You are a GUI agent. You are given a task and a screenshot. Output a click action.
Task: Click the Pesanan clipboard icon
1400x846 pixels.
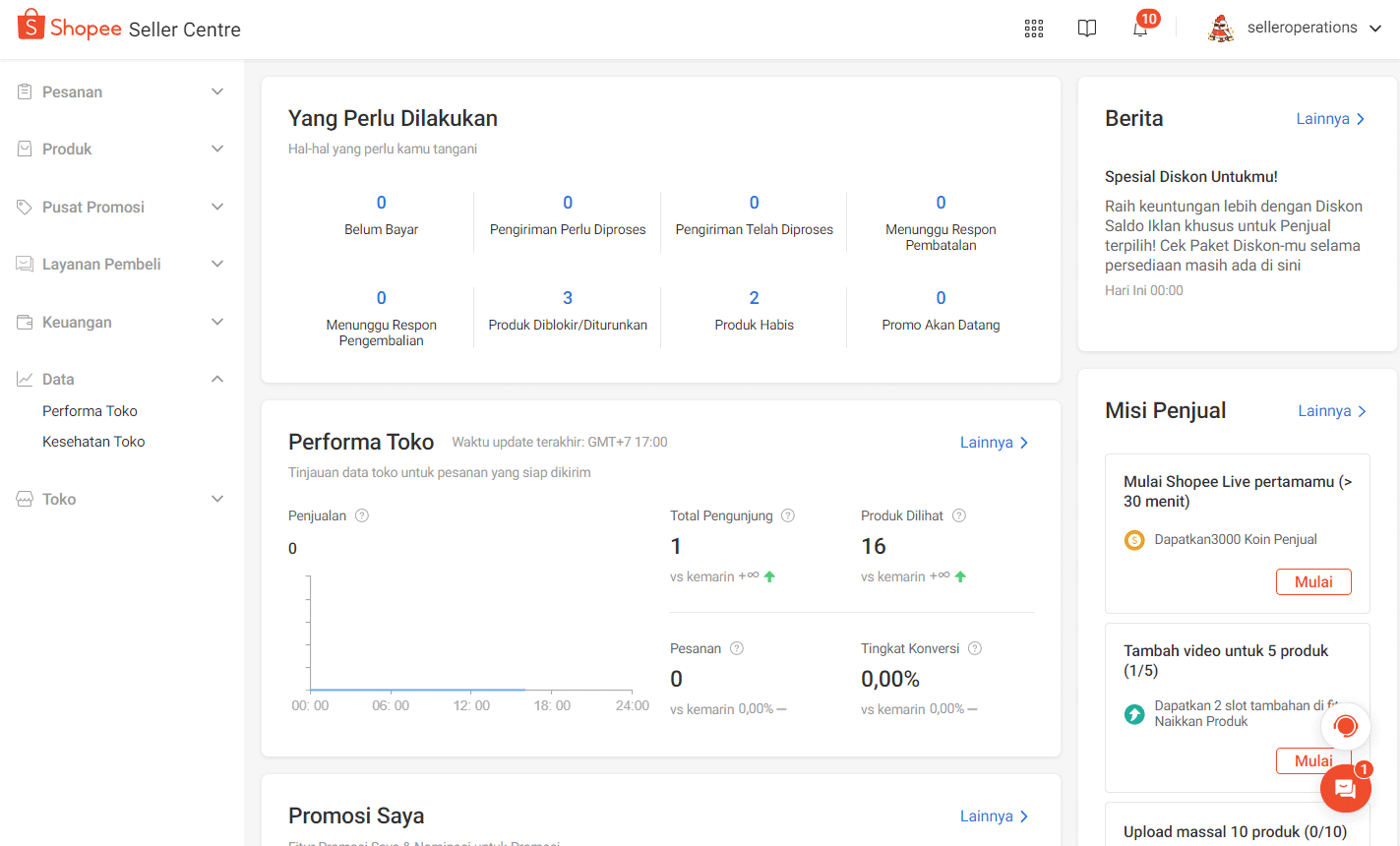coord(25,91)
